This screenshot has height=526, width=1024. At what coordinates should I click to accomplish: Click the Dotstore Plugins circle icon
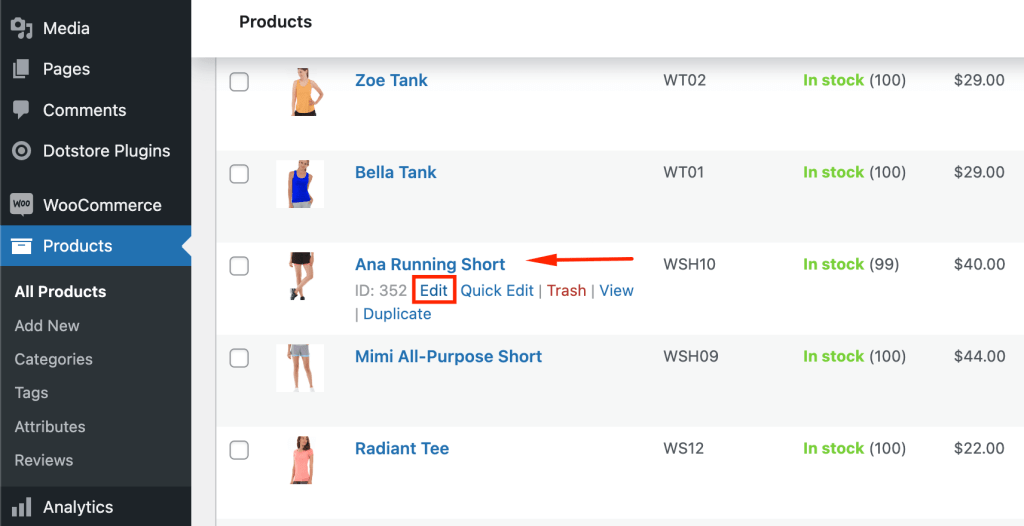(22, 151)
